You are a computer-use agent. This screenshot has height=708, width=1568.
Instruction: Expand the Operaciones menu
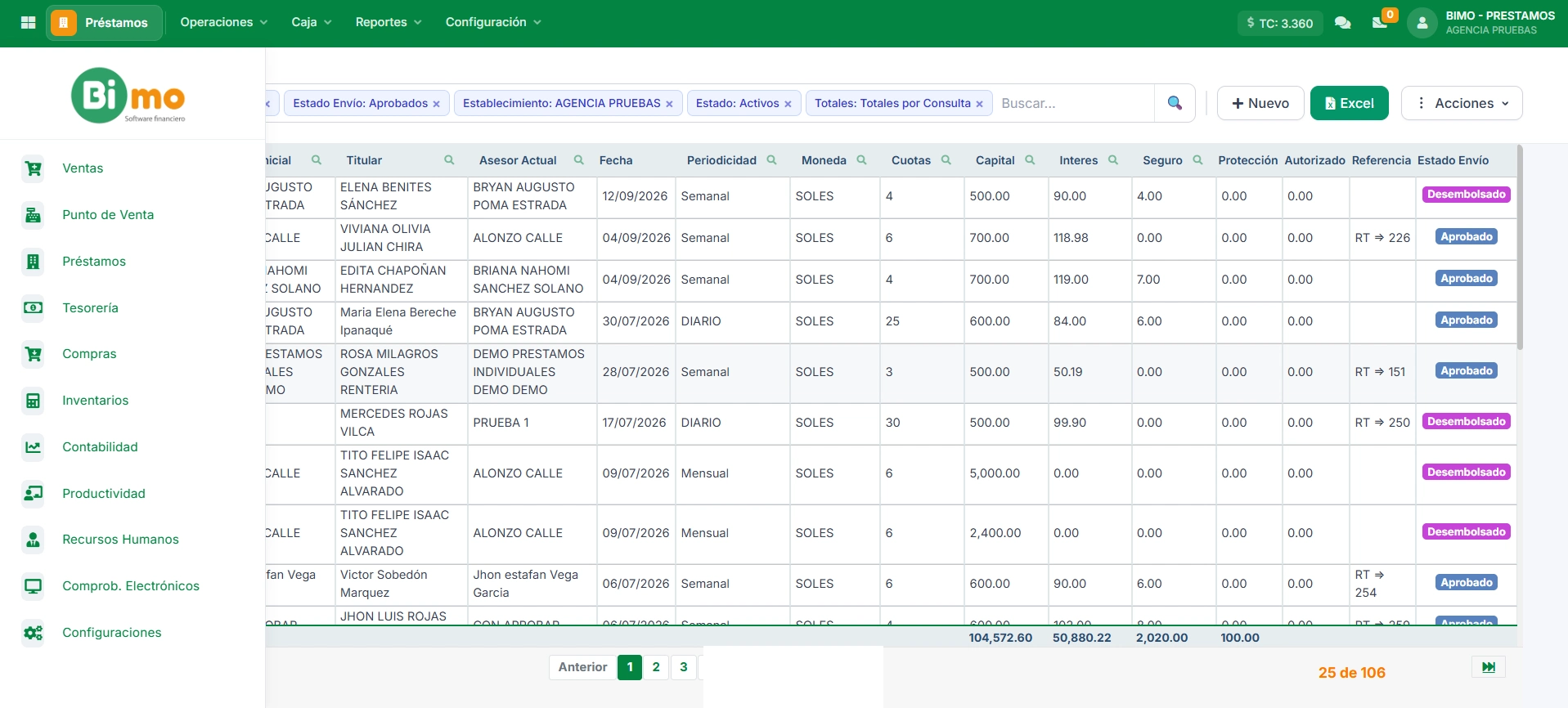[223, 22]
